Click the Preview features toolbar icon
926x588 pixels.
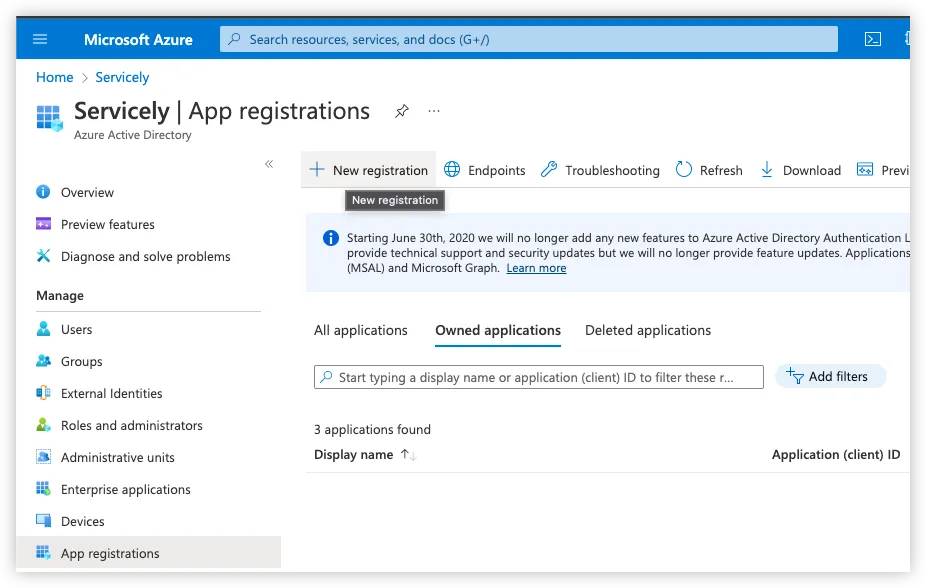[x=865, y=169]
